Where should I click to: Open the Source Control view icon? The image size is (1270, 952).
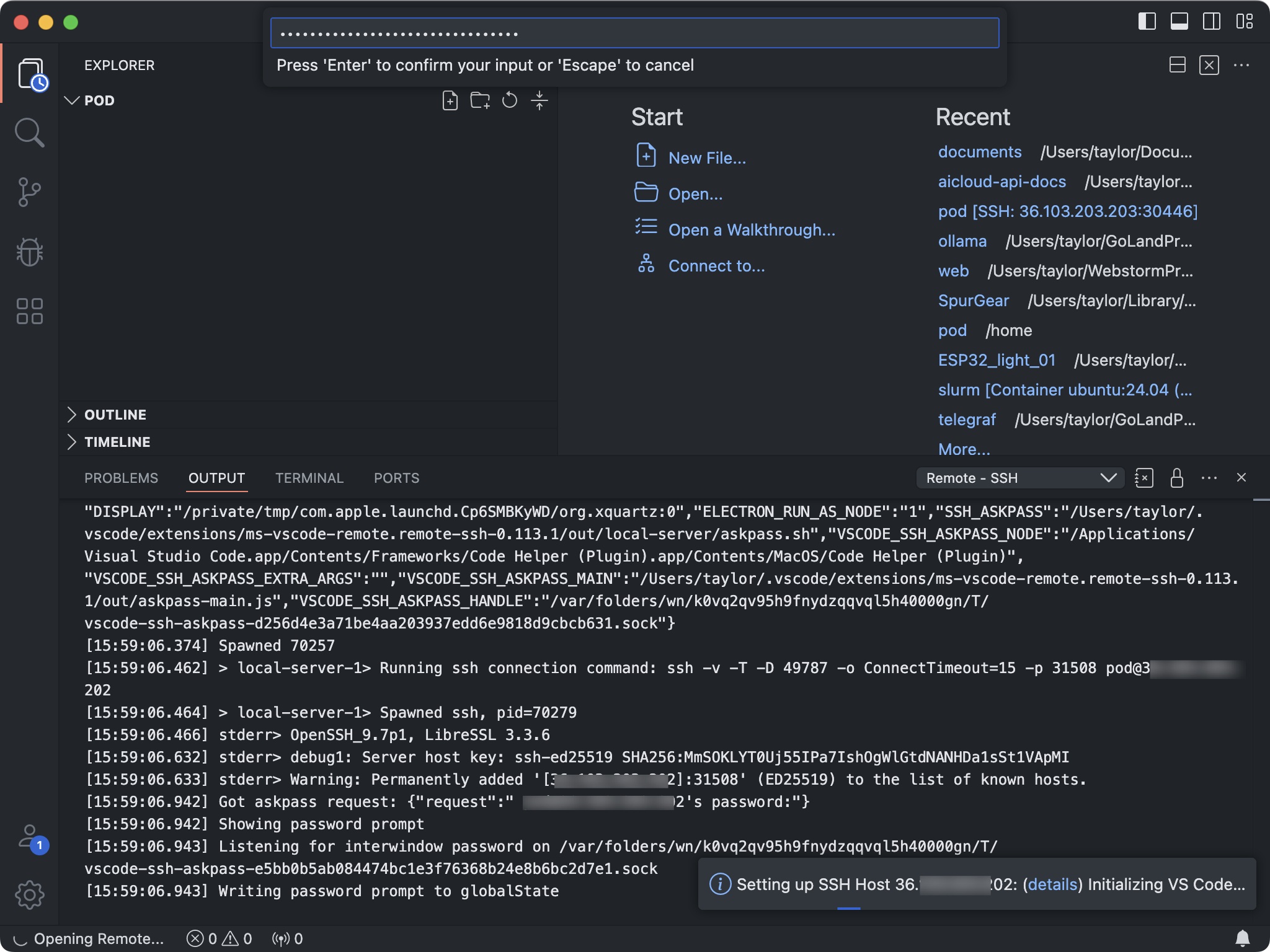[x=30, y=192]
